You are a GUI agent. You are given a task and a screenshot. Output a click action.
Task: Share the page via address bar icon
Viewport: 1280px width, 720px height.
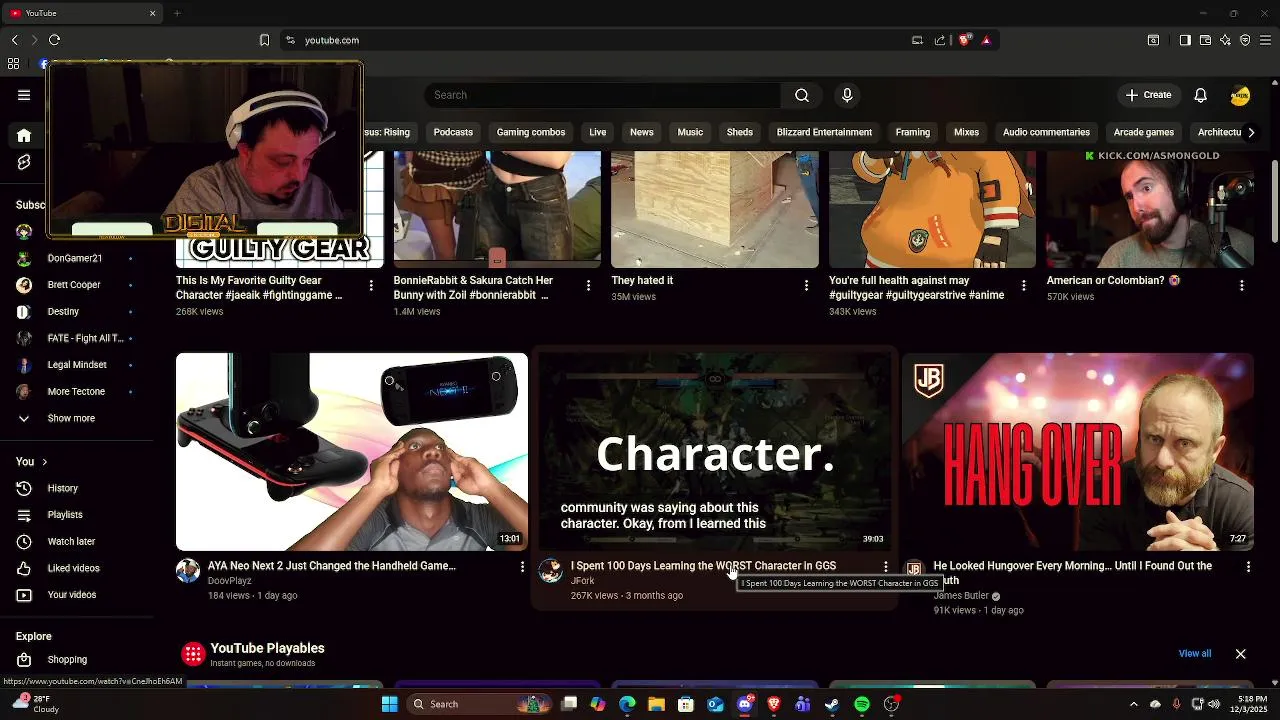tap(940, 40)
